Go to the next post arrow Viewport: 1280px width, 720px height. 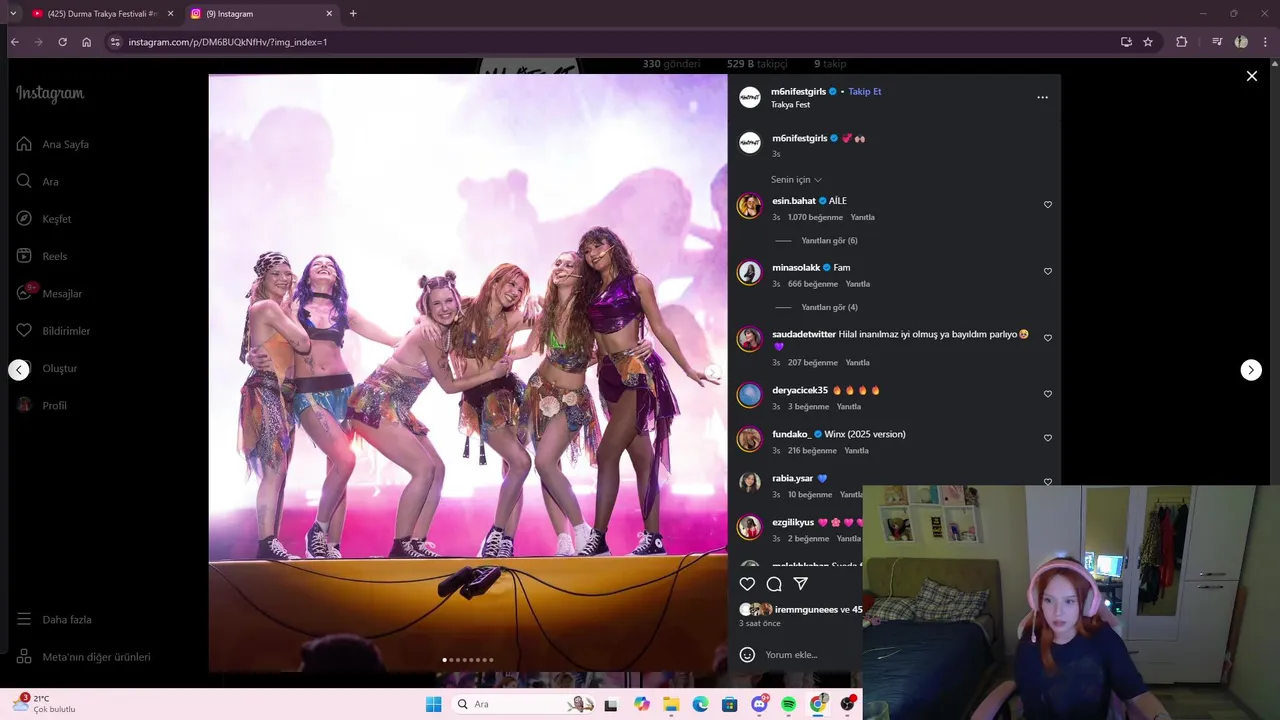[1251, 370]
